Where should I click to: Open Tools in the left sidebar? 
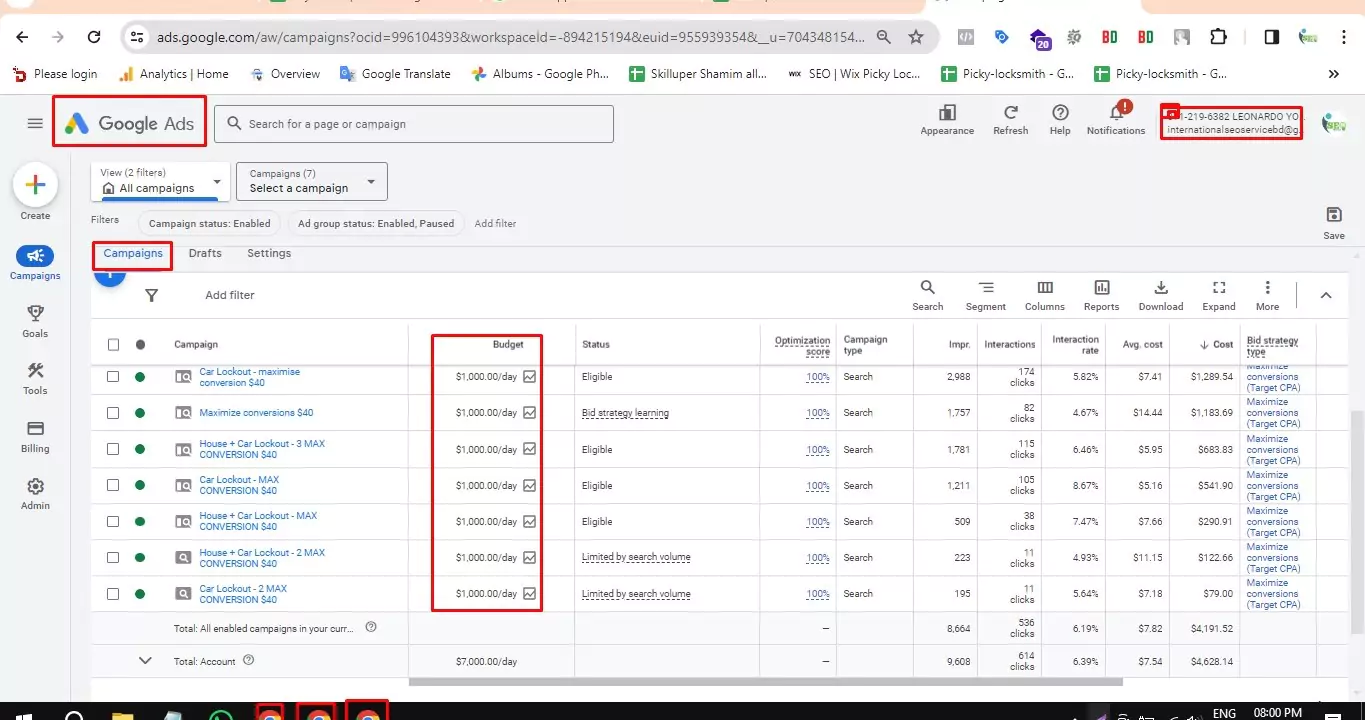pos(35,379)
